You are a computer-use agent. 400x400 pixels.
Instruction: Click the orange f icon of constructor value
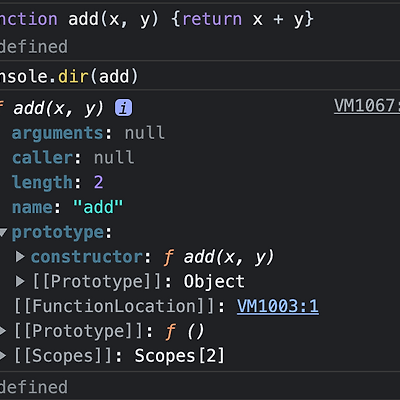pyautogui.click(x=169, y=257)
